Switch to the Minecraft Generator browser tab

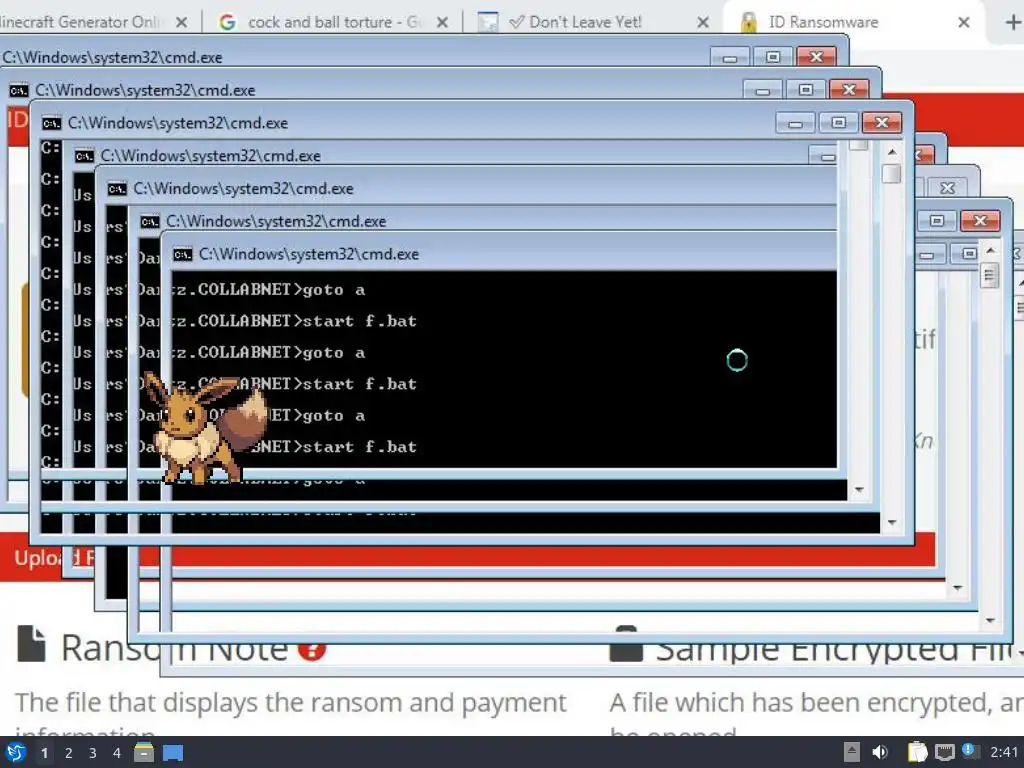coord(82,22)
